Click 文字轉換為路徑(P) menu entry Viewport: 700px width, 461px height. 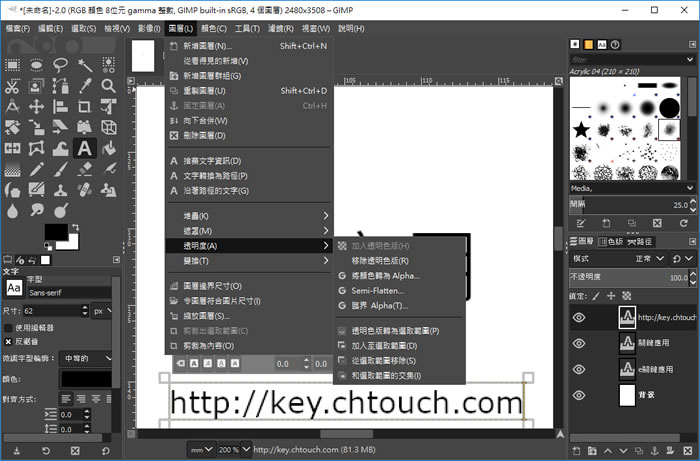(x=248, y=176)
